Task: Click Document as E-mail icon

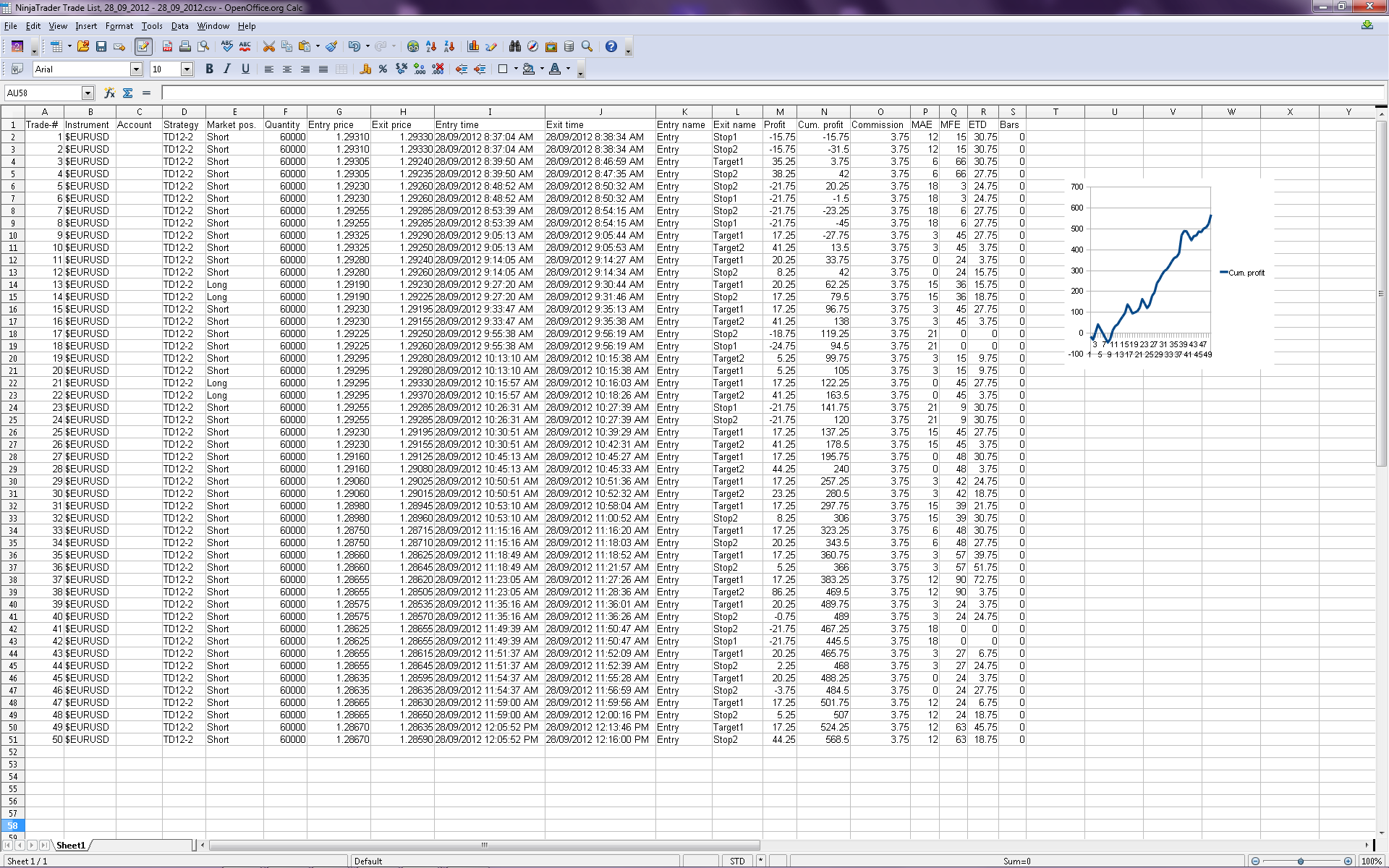Action: tap(120, 46)
